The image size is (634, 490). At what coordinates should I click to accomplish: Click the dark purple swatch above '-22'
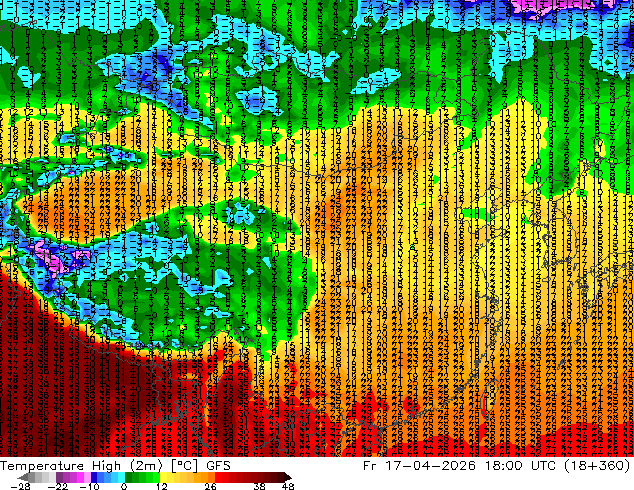(59, 477)
